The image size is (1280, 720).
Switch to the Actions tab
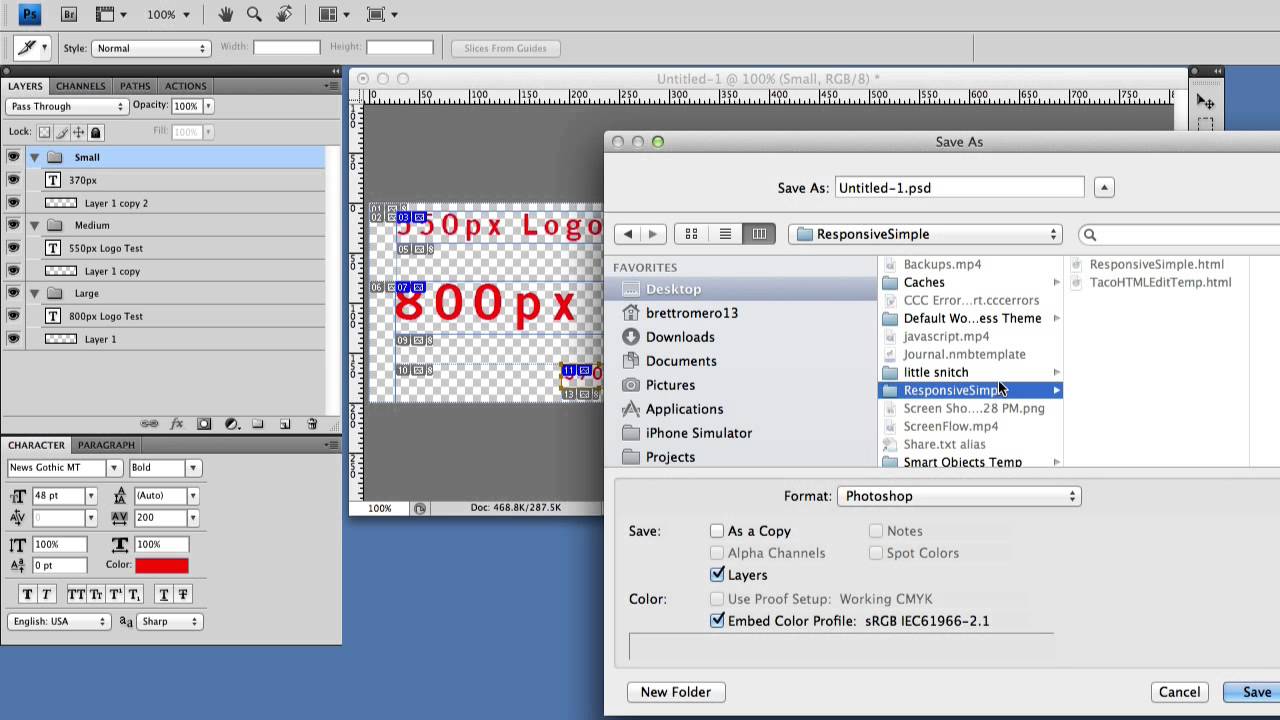(185, 86)
